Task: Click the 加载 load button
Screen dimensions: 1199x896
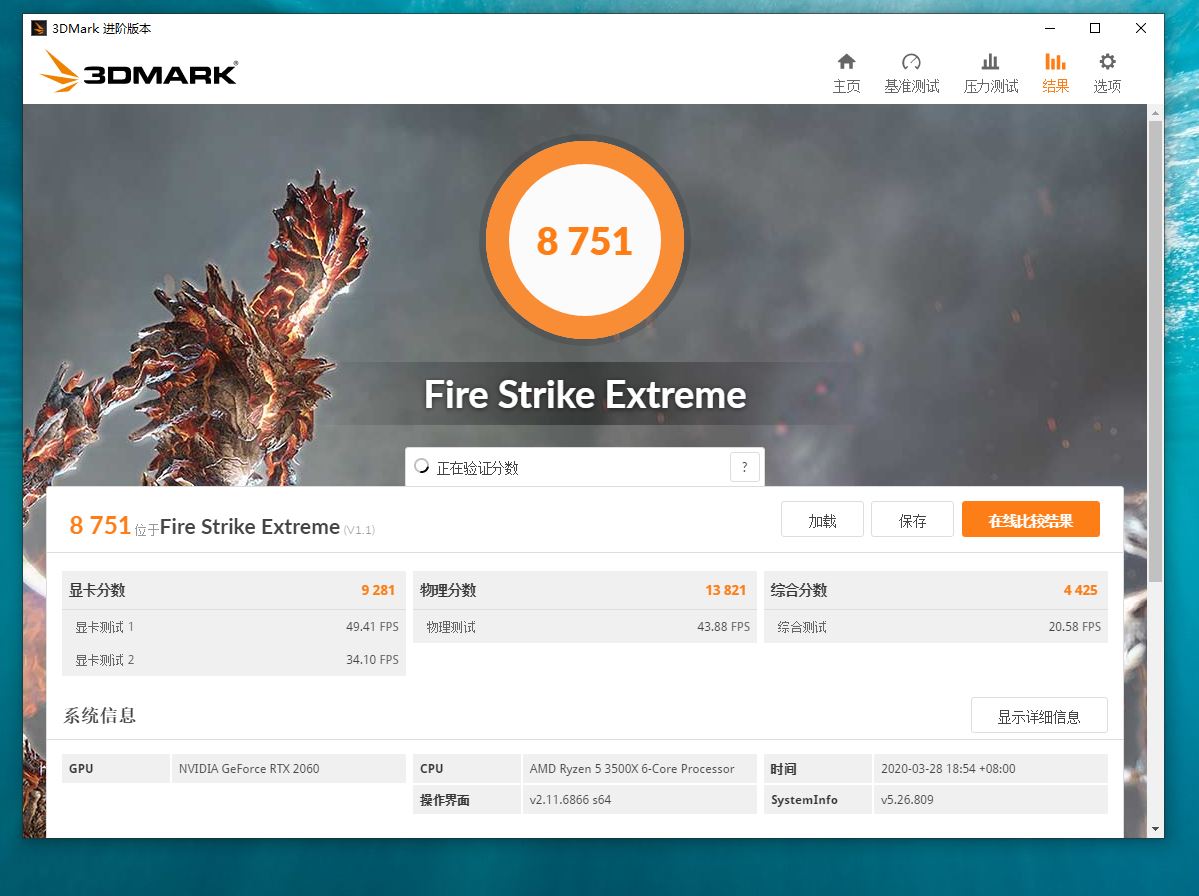Action: [822, 520]
